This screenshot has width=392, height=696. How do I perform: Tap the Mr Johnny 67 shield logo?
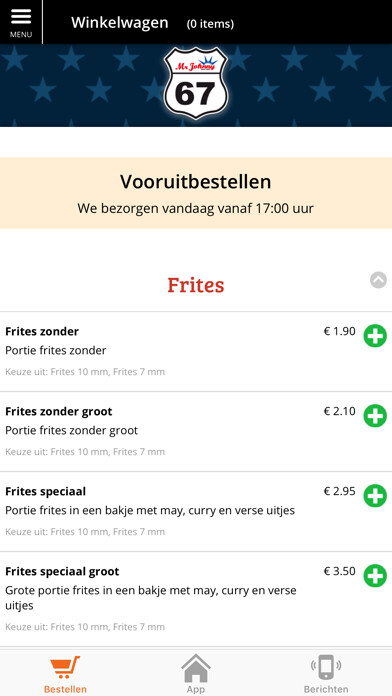point(196,83)
